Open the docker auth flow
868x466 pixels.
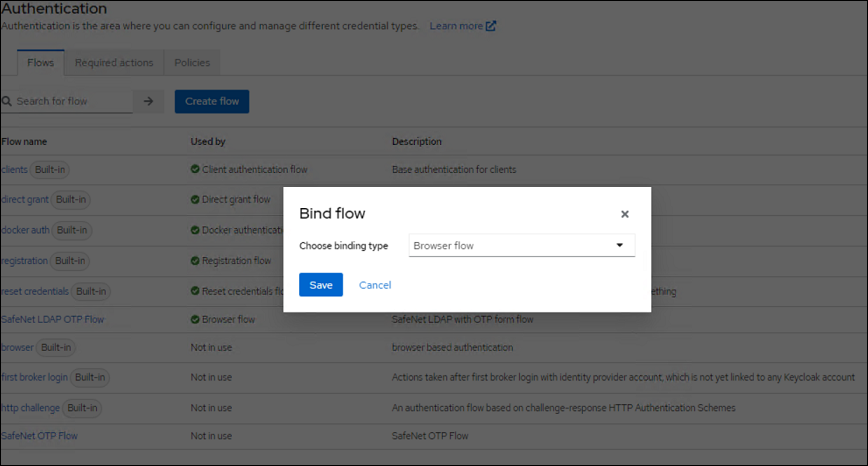pyautogui.click(x=25, y=229)
